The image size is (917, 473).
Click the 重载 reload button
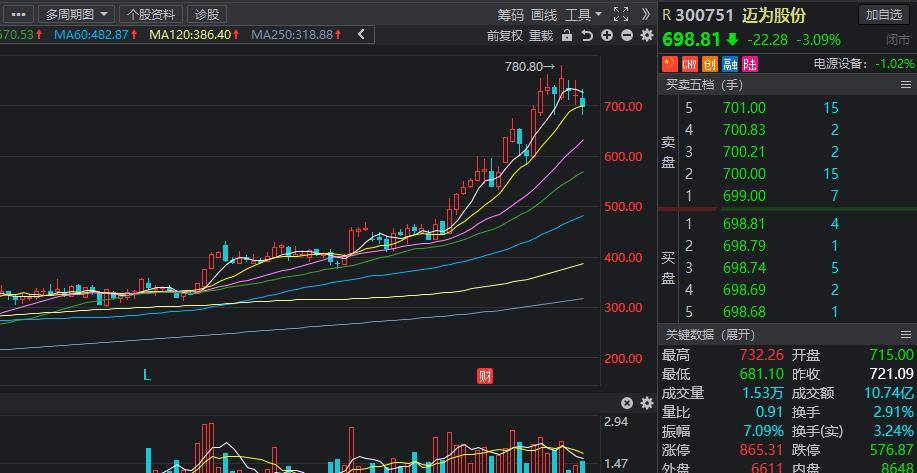pyautogui.click(x=540, y=35)
